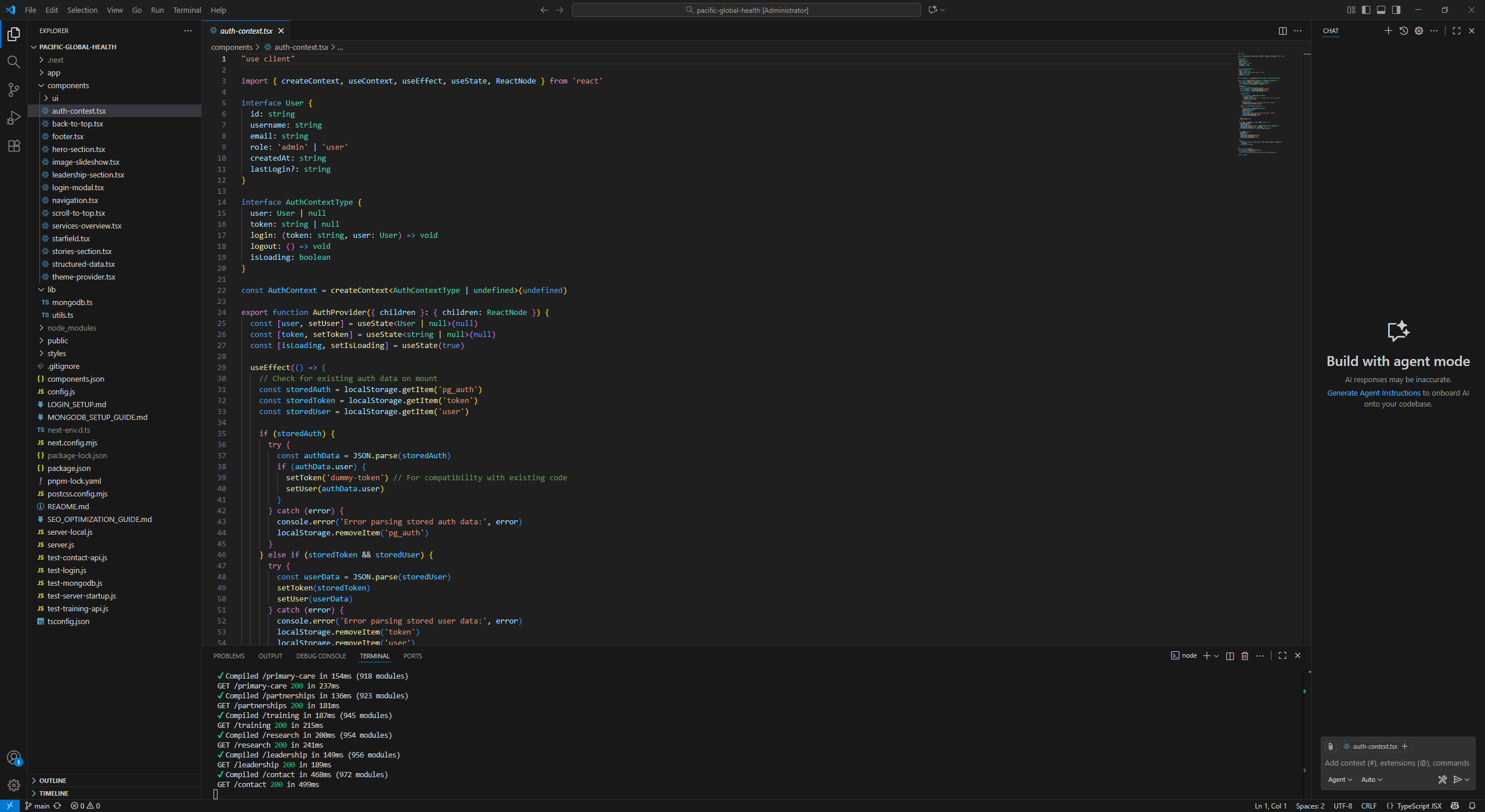Open the Source Control view

13,89
